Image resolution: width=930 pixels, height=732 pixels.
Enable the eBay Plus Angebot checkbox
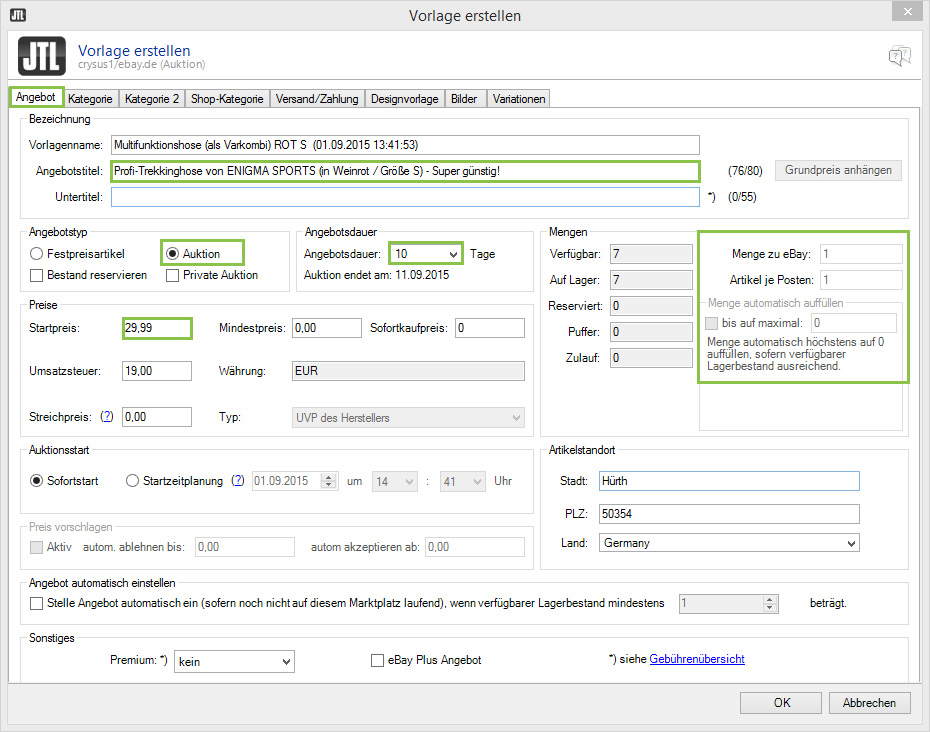coord(378,661)
